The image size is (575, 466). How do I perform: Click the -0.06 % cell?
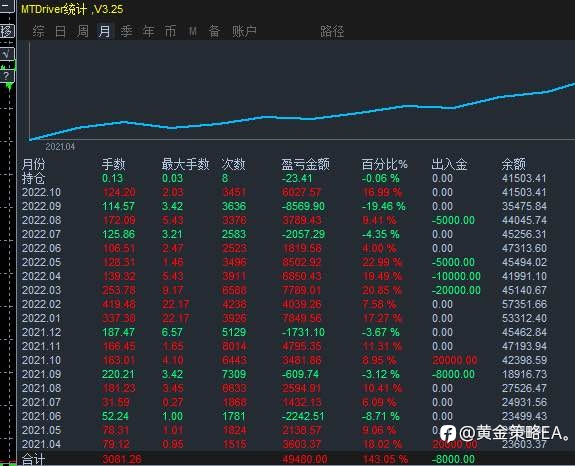pyautogui.click(x=381, y=179)
